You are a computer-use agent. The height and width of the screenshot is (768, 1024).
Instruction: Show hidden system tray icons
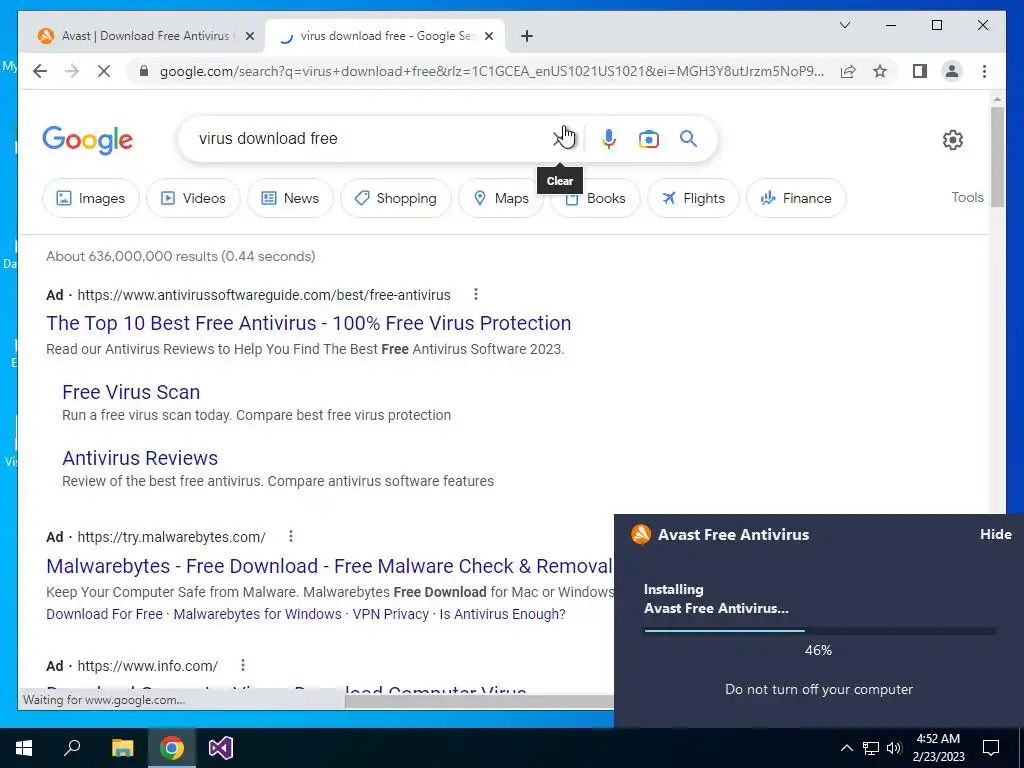tap(846, 748)
